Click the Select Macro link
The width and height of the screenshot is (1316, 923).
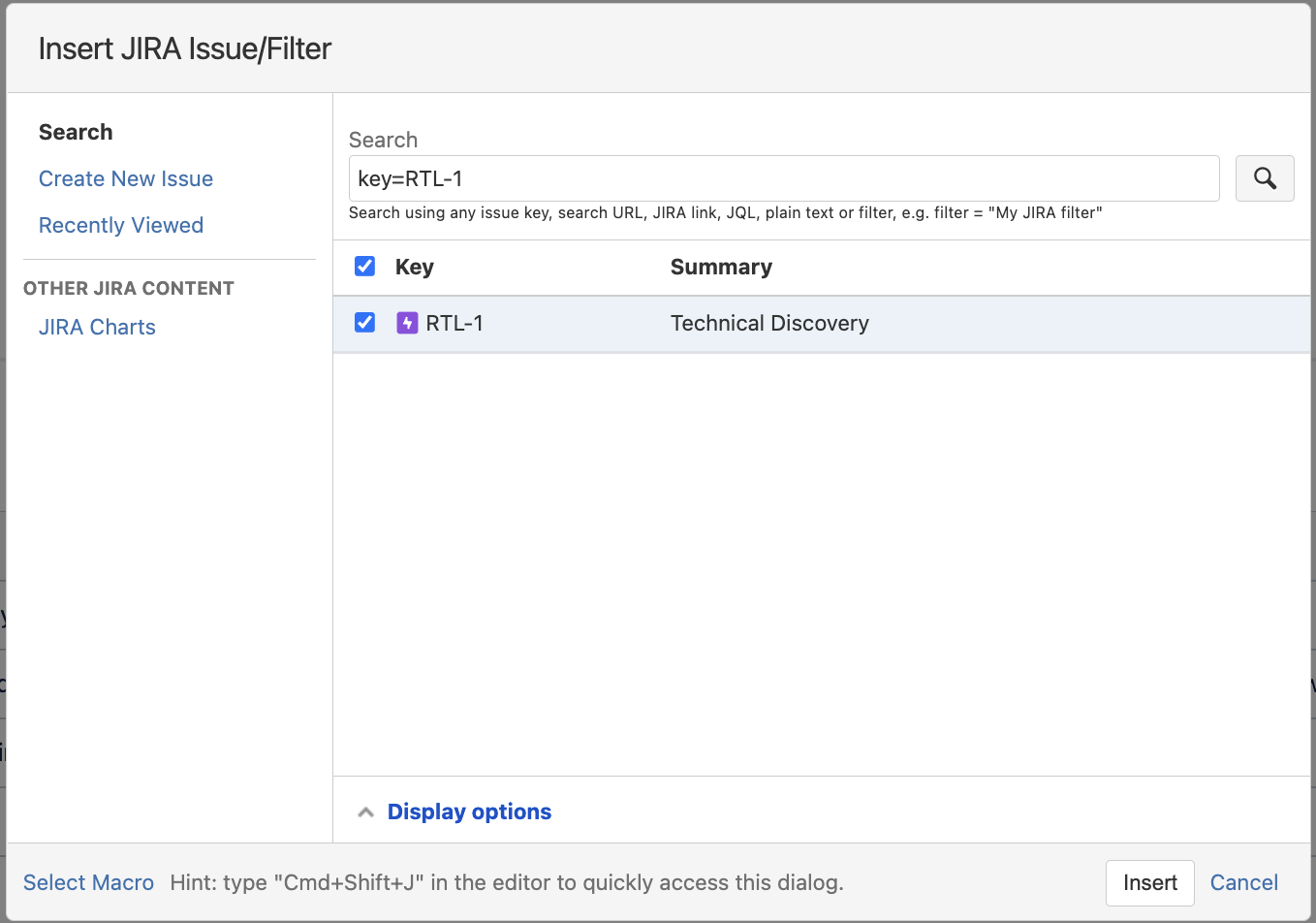pyautogui.click(x=88, y=882)
